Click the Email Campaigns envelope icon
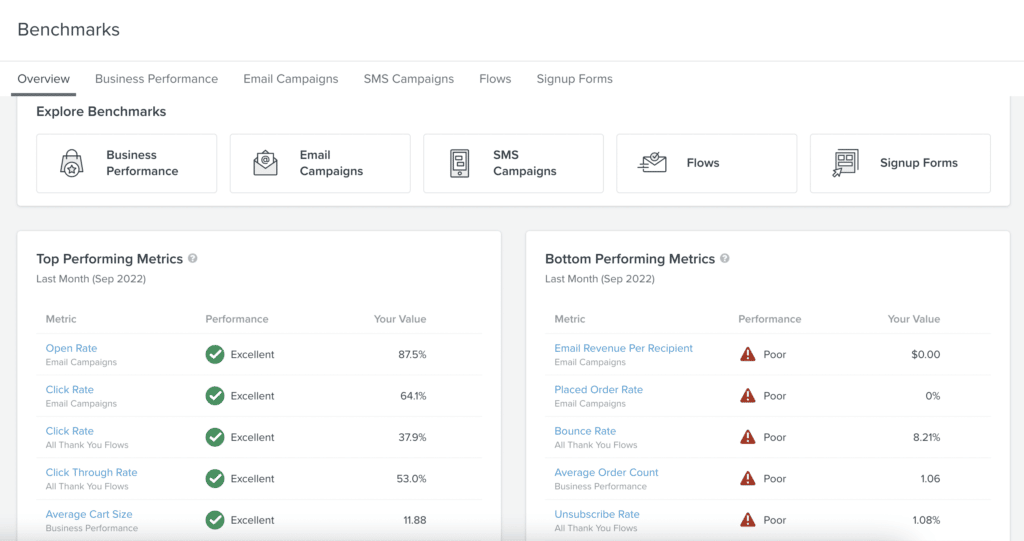The width and height of the screenshot is (1024, 541). [x=265, y=163]
